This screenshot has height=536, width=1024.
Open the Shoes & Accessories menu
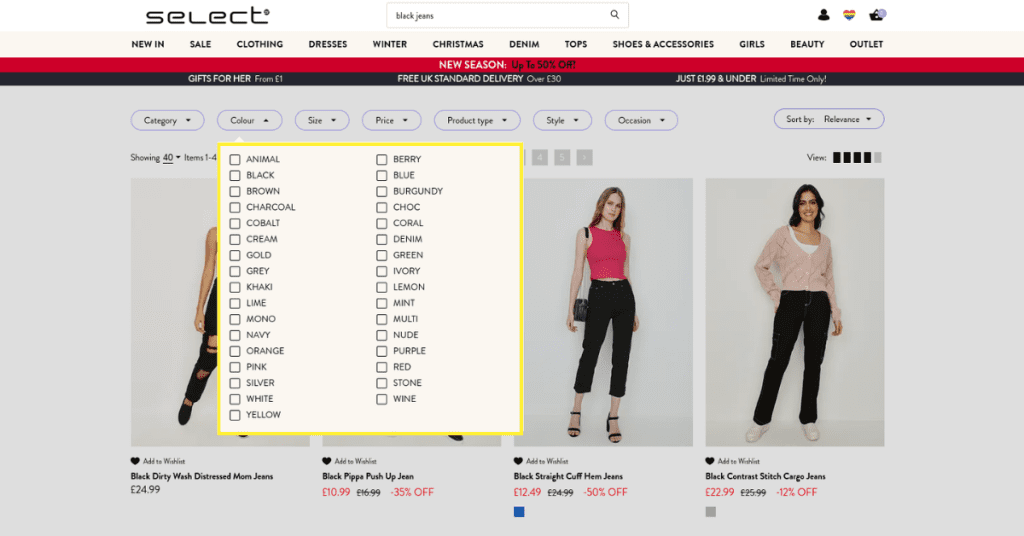[x=663, y=44]
